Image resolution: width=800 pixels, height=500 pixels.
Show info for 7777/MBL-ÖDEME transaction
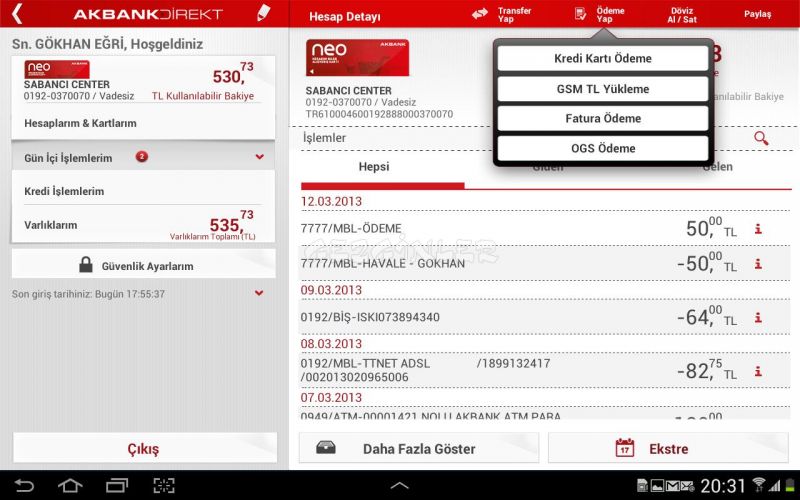coord(758,229)
